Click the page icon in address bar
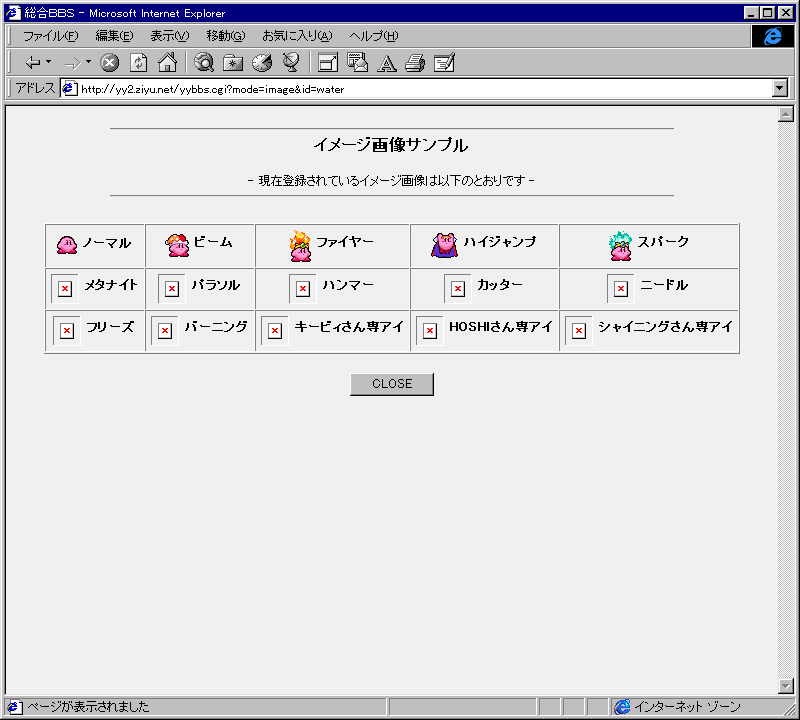 click(x=70, y=89)
